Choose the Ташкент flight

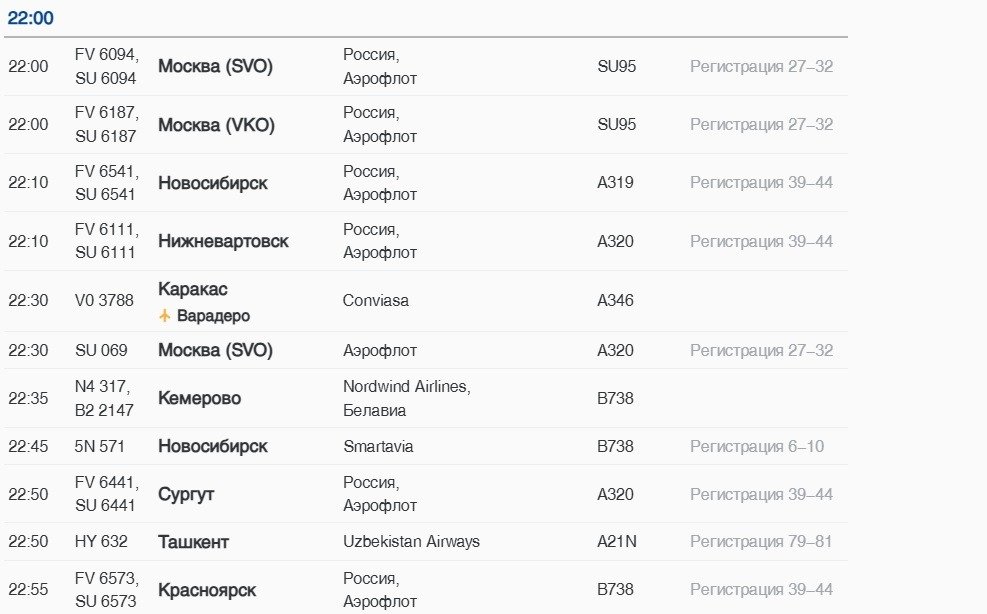click(193, 542)
